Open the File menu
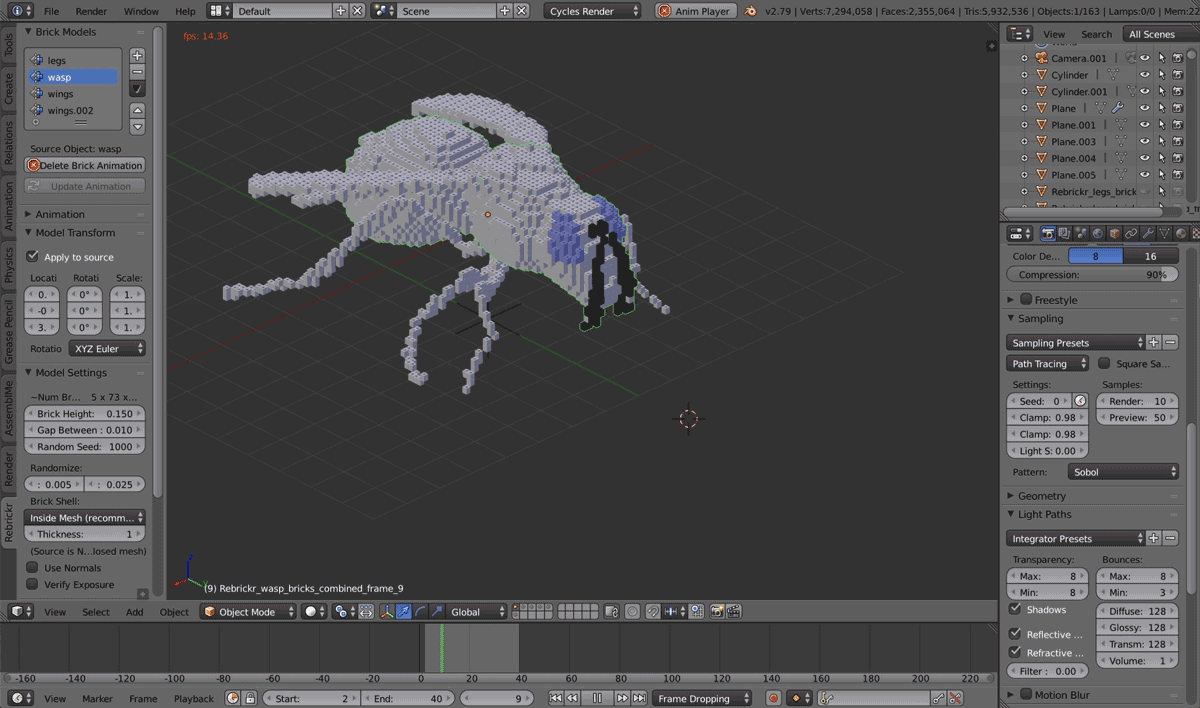 [51, 11]
